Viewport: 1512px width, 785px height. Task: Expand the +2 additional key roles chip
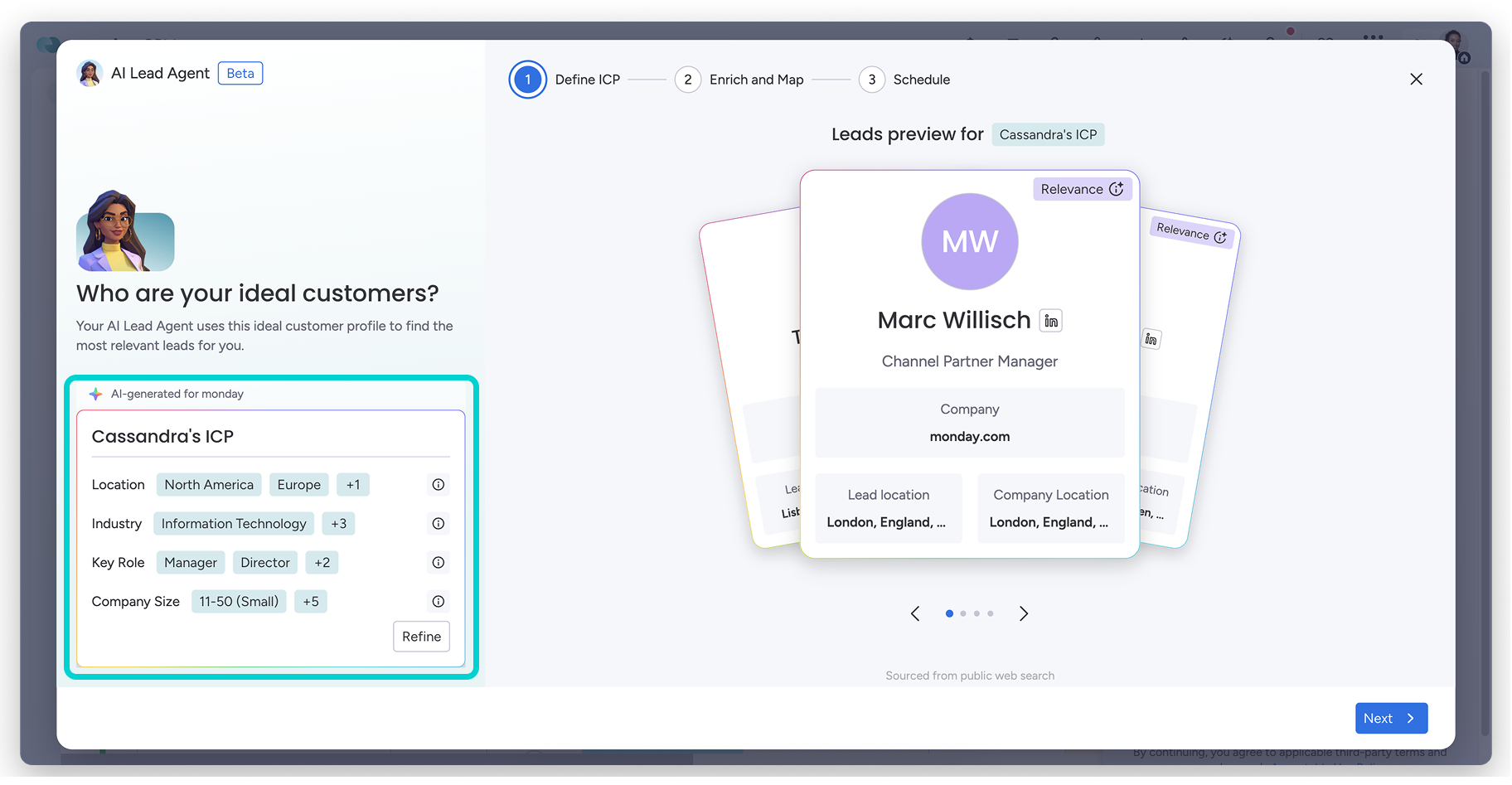(x=322, y=563)
